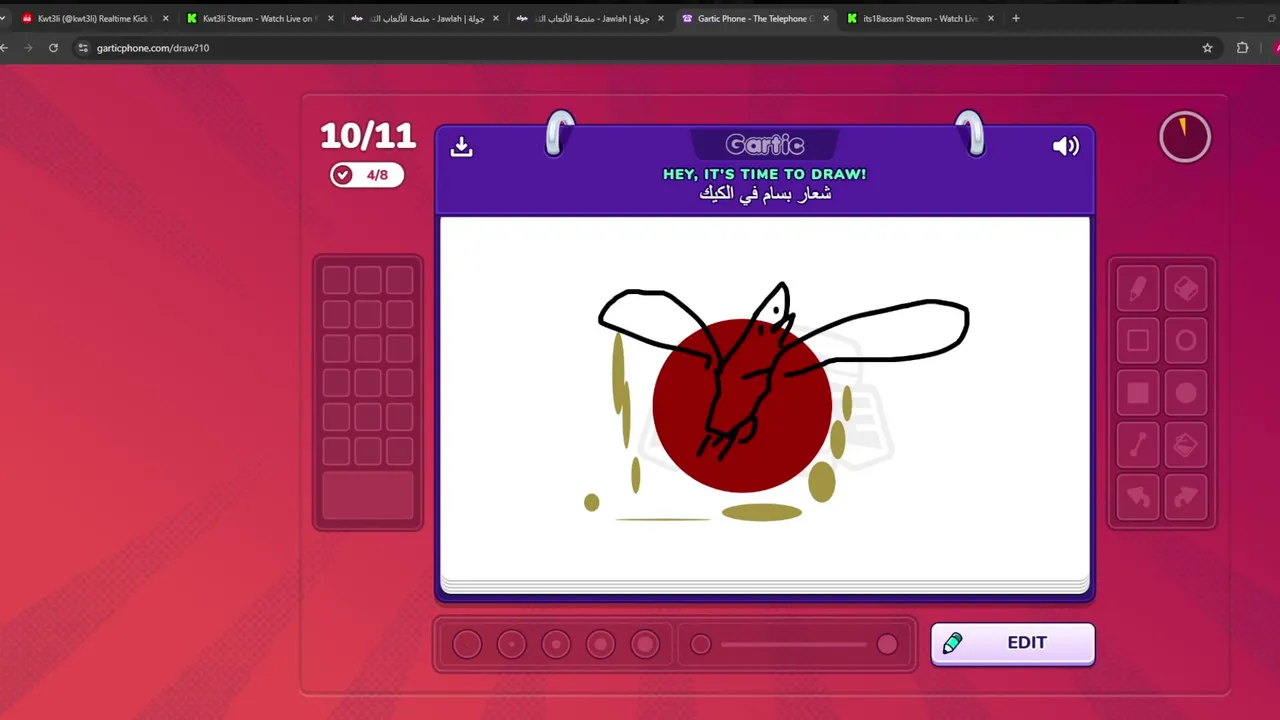The width and height of the screenshot is (1280, 720).
Task: Close the Gartic Phone tab
Action: (x=826, y=18)
